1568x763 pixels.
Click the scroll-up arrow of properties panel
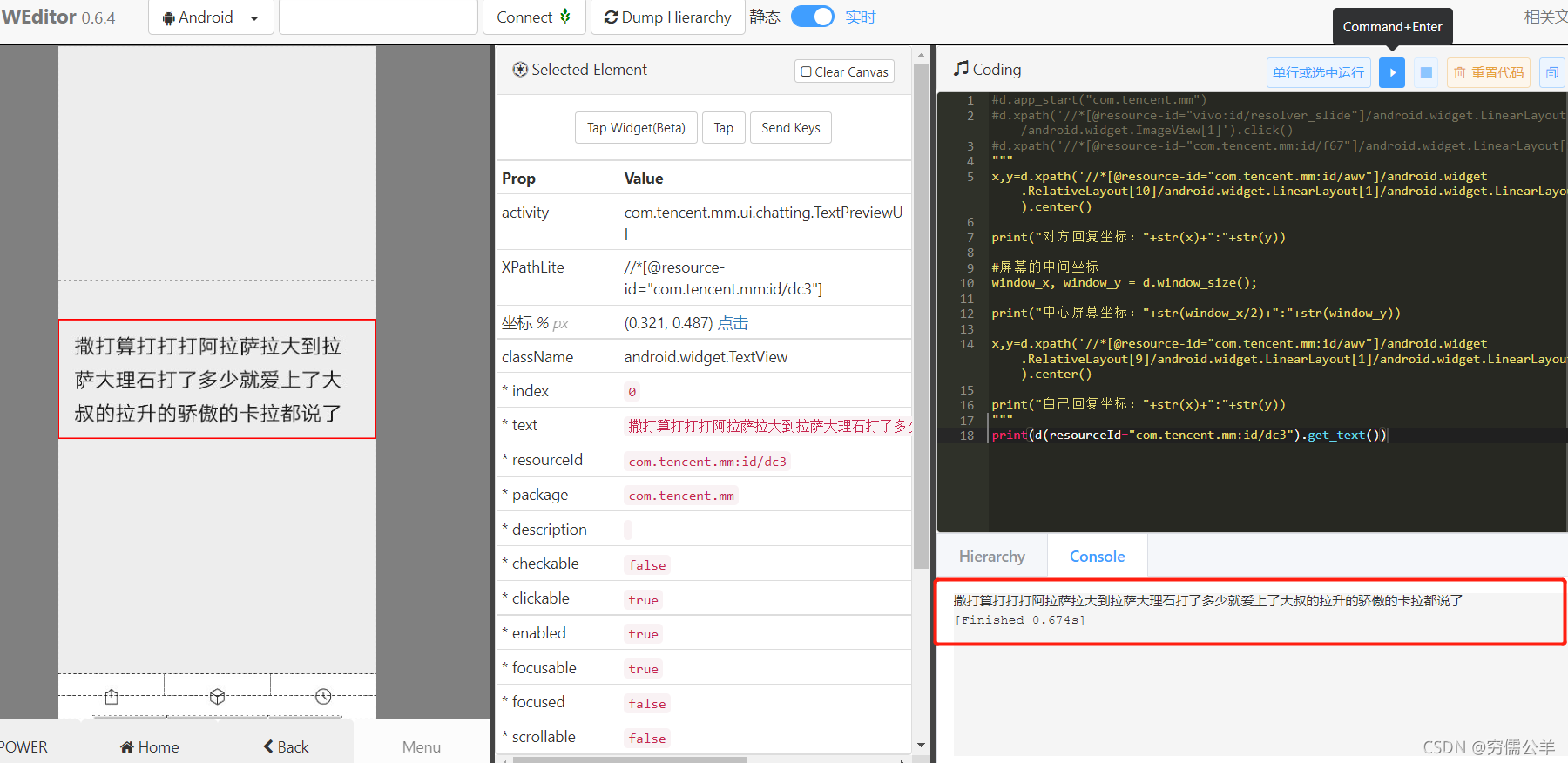(x=921, y=55)
